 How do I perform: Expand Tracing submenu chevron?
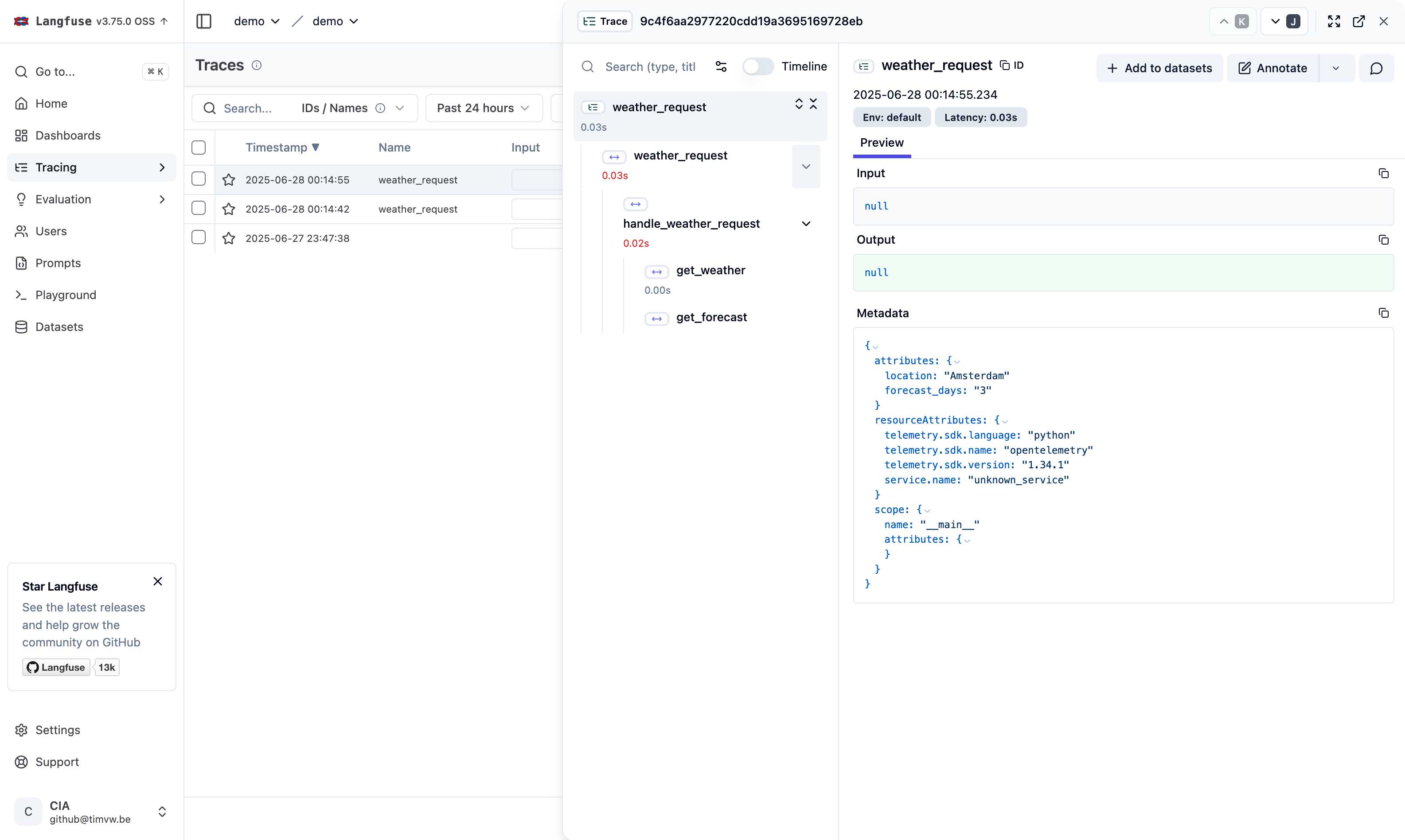point(162,167)
